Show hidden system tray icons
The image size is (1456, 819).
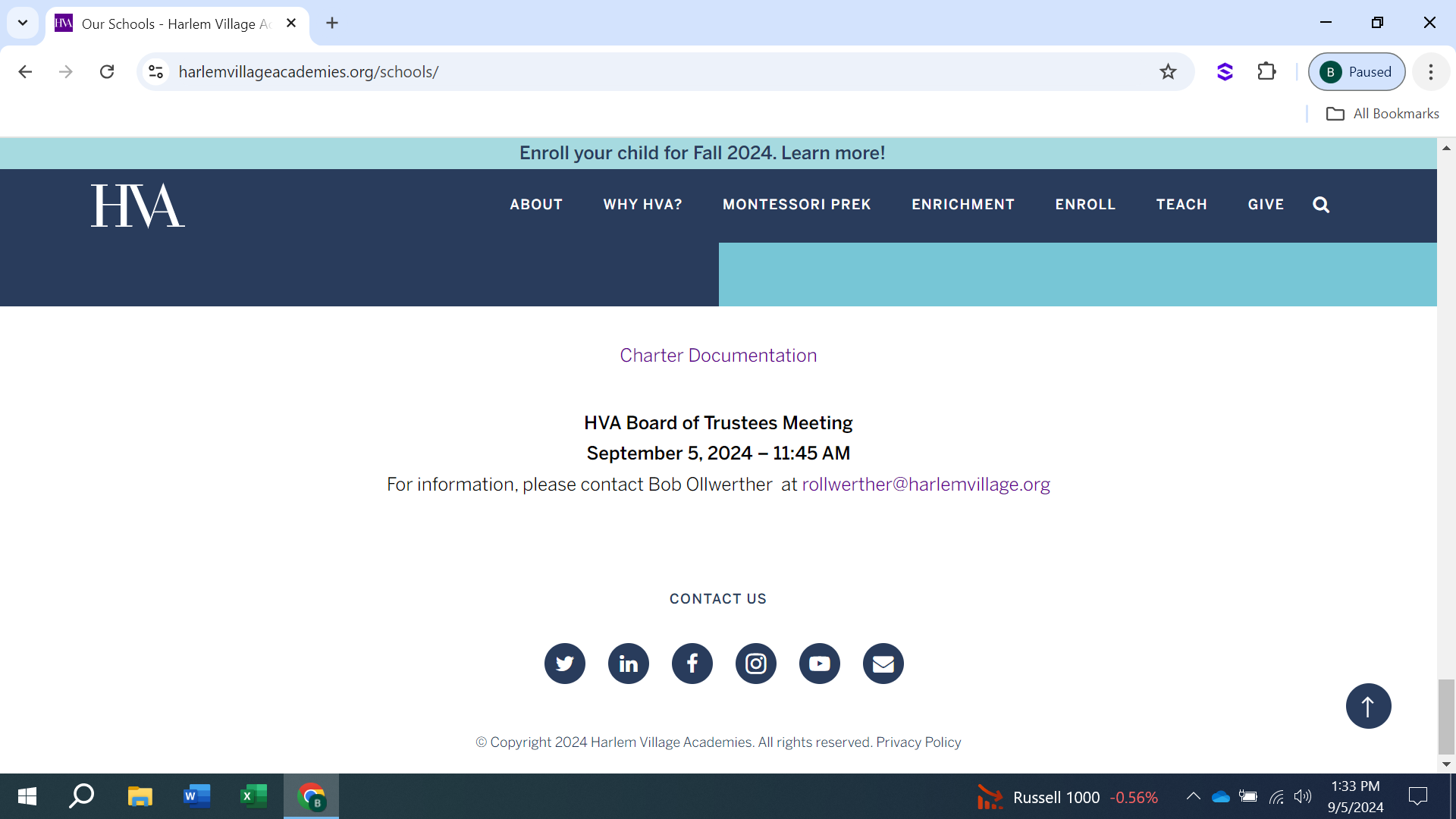click(x=1193, y=796)
